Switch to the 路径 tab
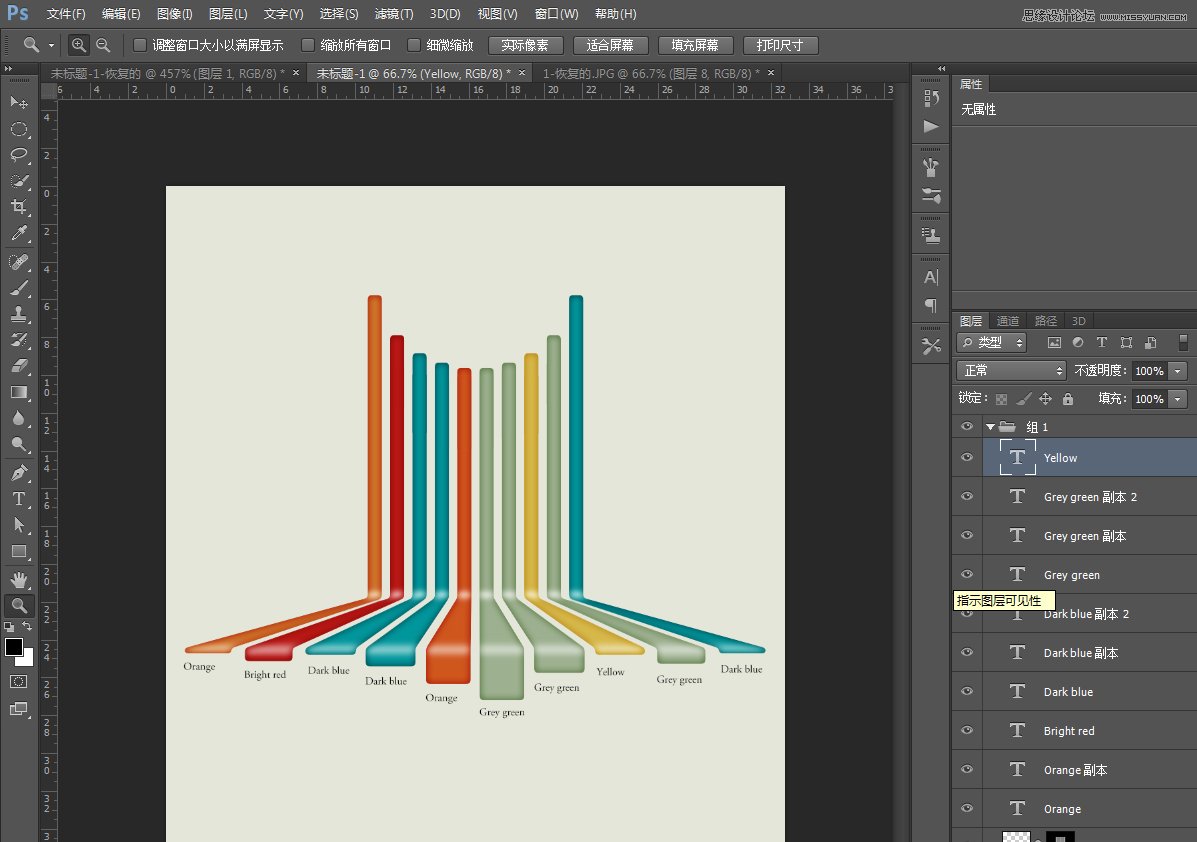Image resolution: width=1197 pixels, height=842 pixels. pos(1046,321)
